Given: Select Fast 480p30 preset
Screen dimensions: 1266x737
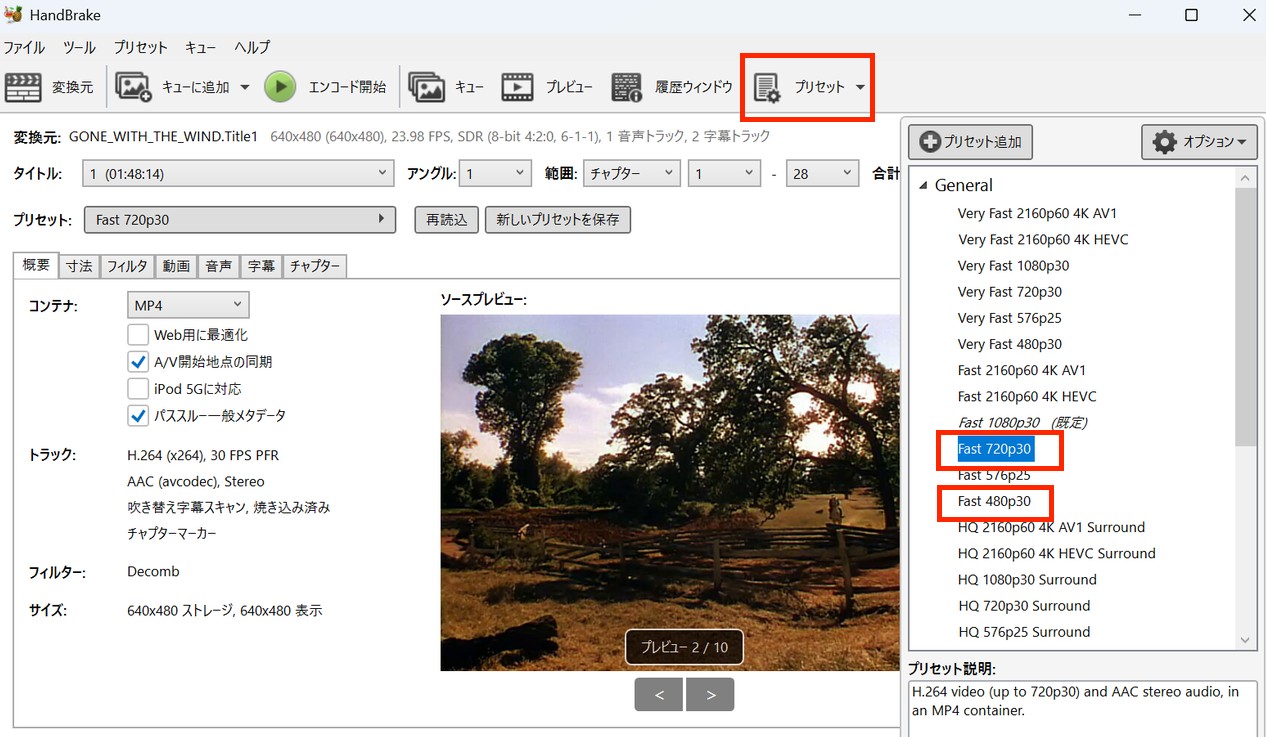Looking at the screenshot, I should coord(994,501).
